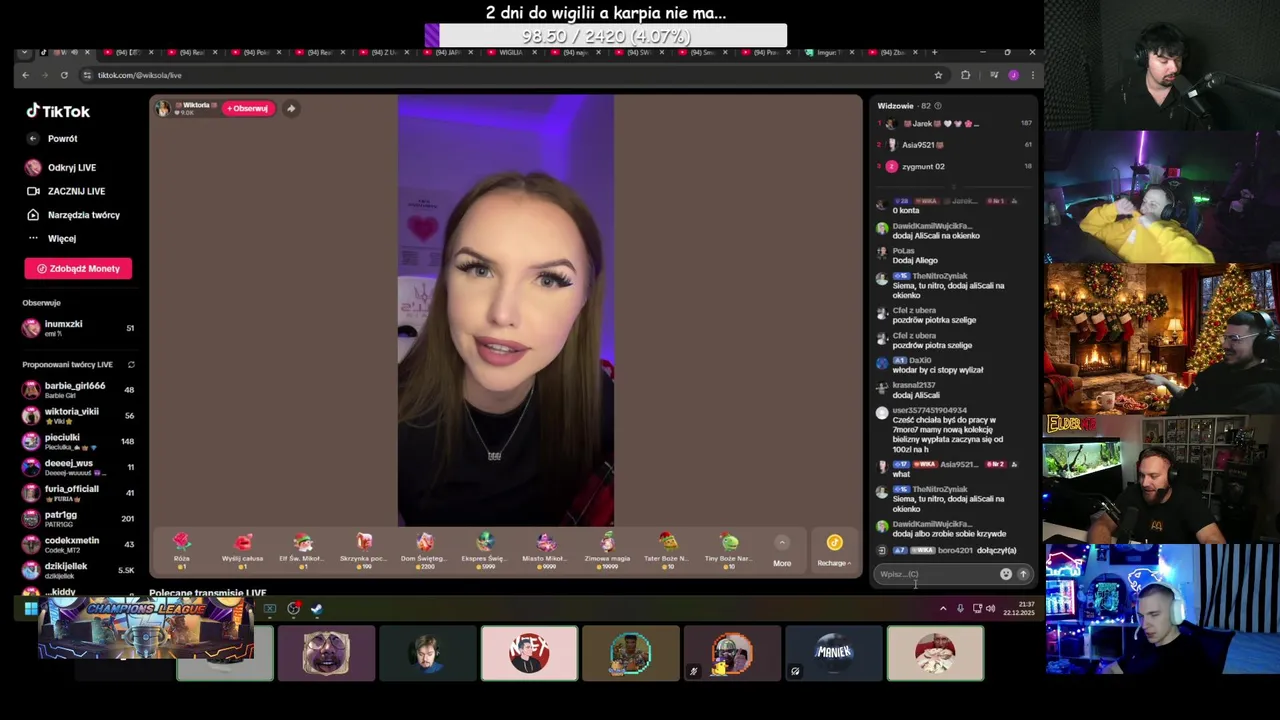Click the browser back arrow

[x=25, y=75]
